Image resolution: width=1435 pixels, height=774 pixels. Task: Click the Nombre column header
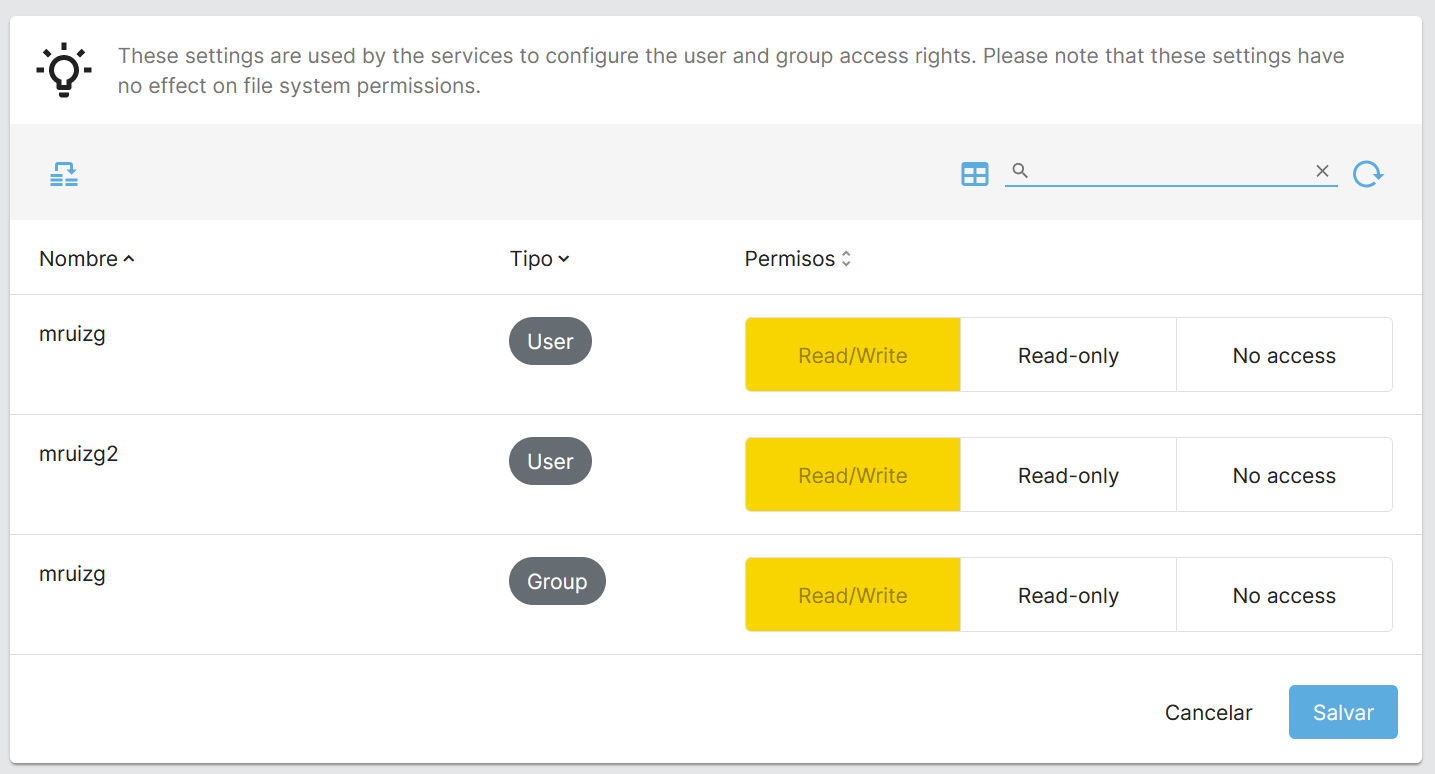pyautogui.click(x=78, y=259)
